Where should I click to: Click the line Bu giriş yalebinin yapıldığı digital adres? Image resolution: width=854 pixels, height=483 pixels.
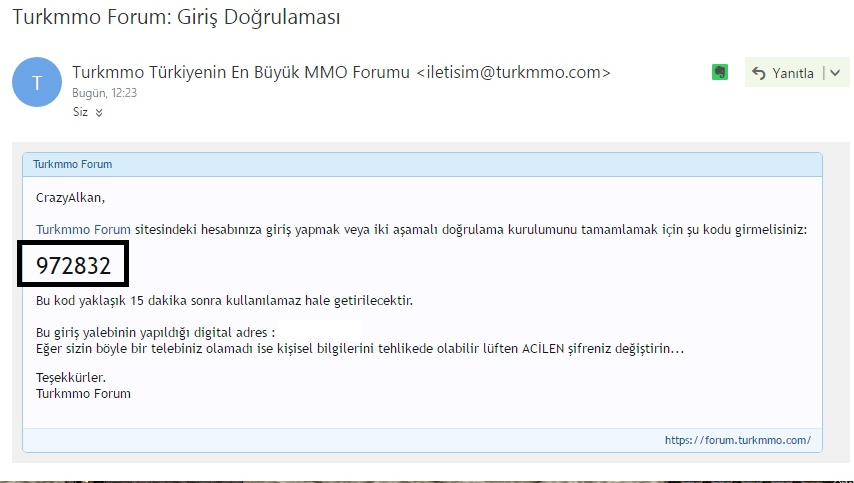155,333
